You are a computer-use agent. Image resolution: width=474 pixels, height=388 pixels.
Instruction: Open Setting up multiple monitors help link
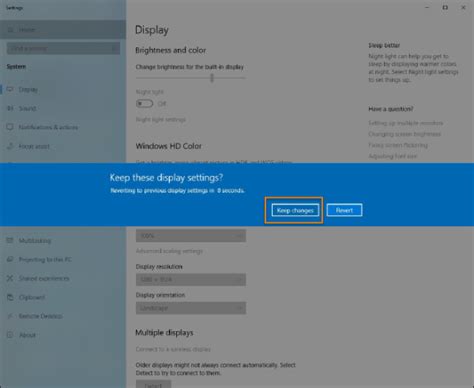coord(406,123)
